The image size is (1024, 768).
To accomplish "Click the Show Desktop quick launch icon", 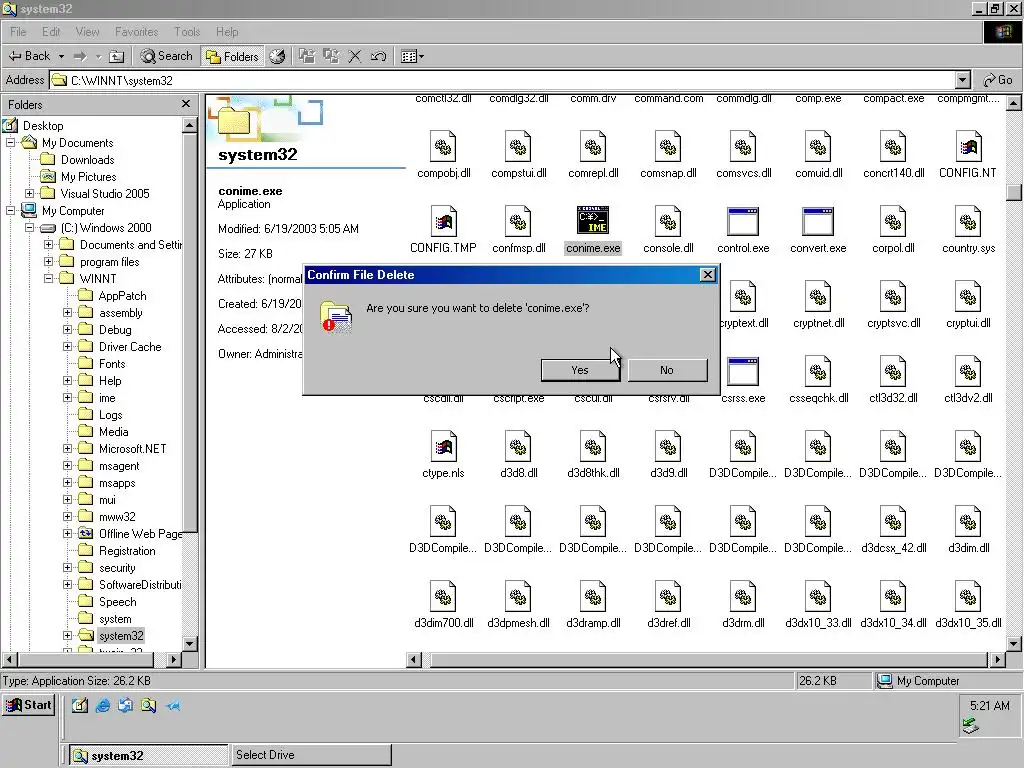I will [80, 705].
